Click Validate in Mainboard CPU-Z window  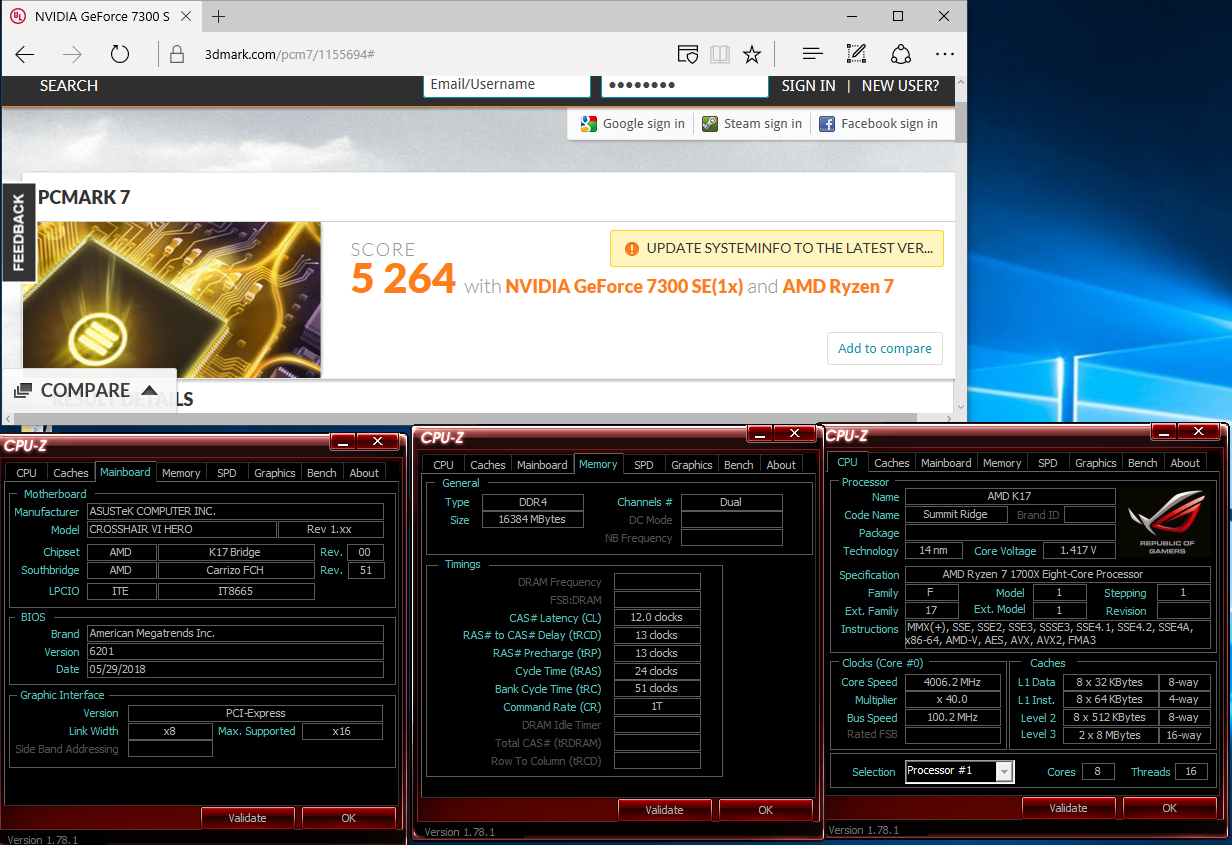pos(248,818)
